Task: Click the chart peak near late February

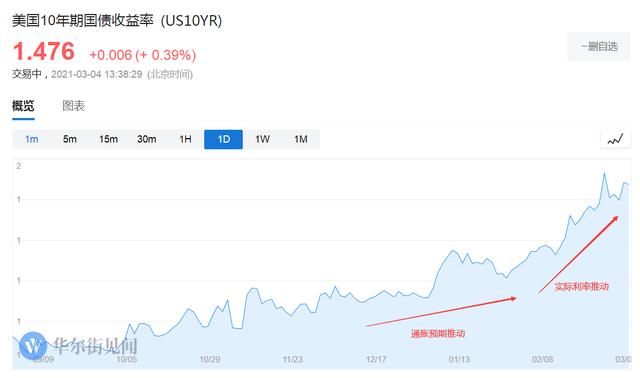Action: [x=604, y=173]
